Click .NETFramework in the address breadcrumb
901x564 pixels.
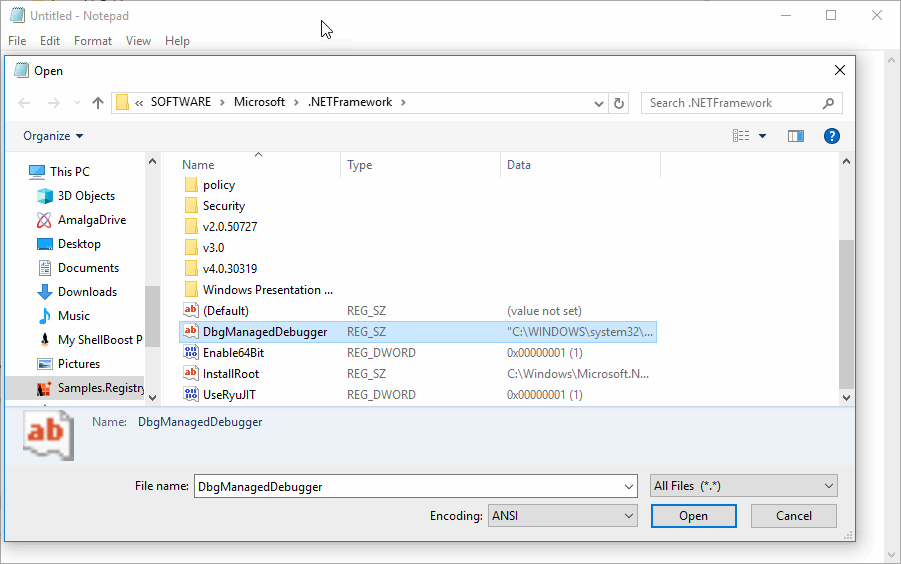coord(350,102)
